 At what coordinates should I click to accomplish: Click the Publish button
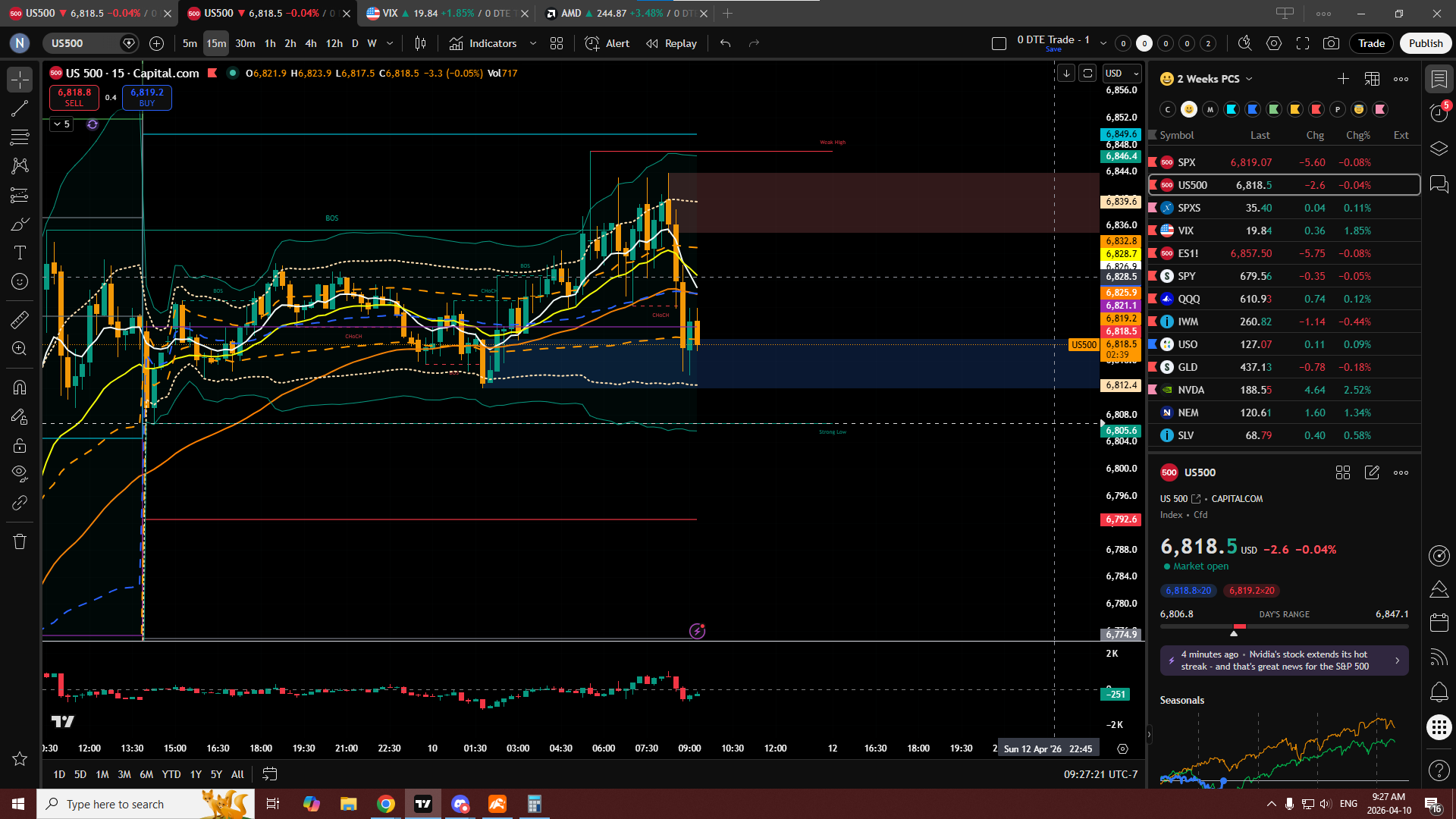pos(1426,43)
